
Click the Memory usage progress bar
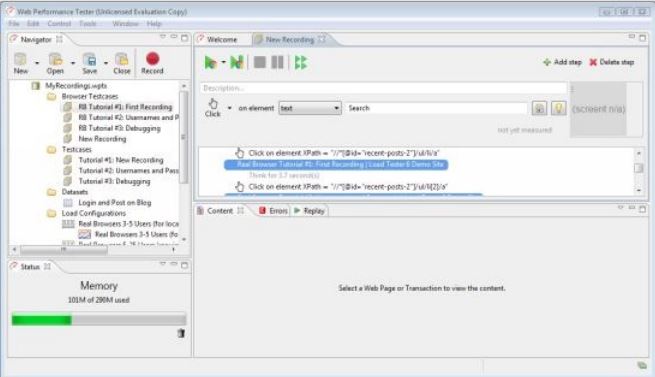[x=99, y=320]
